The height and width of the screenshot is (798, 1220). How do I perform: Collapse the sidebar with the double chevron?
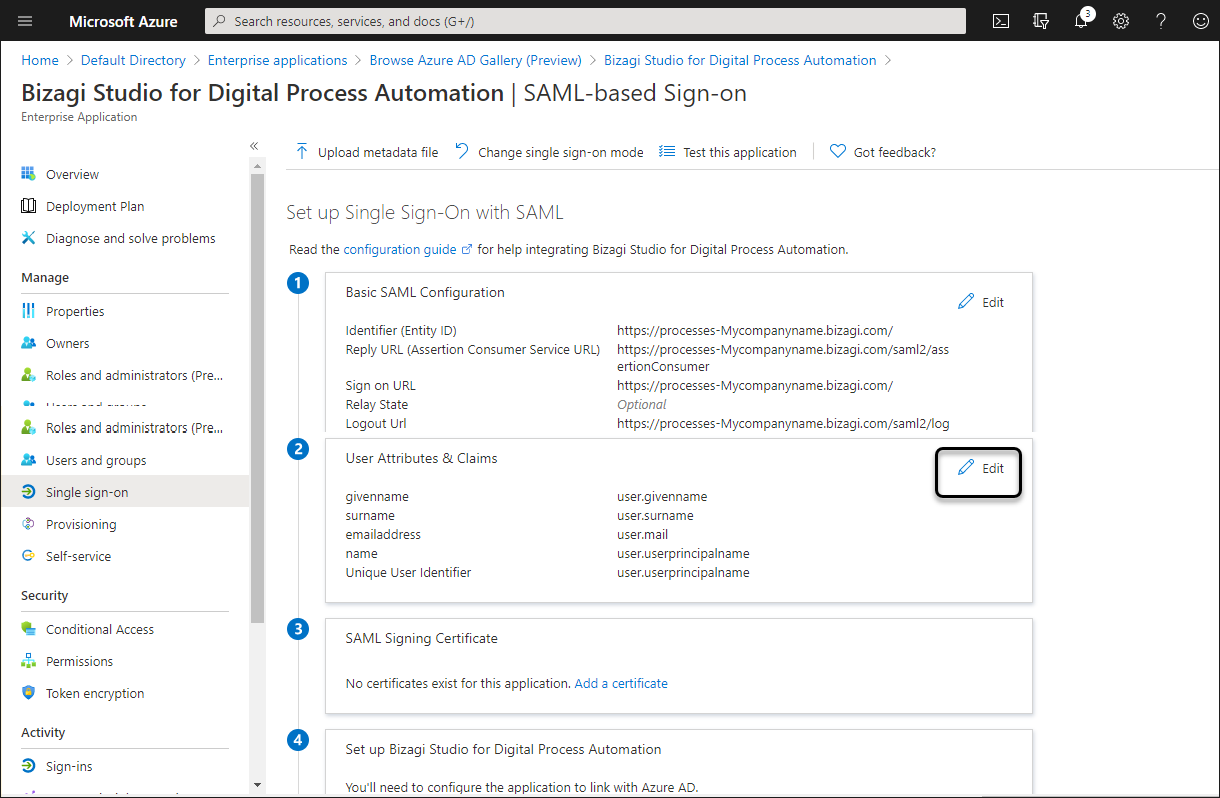click(254, 146)
